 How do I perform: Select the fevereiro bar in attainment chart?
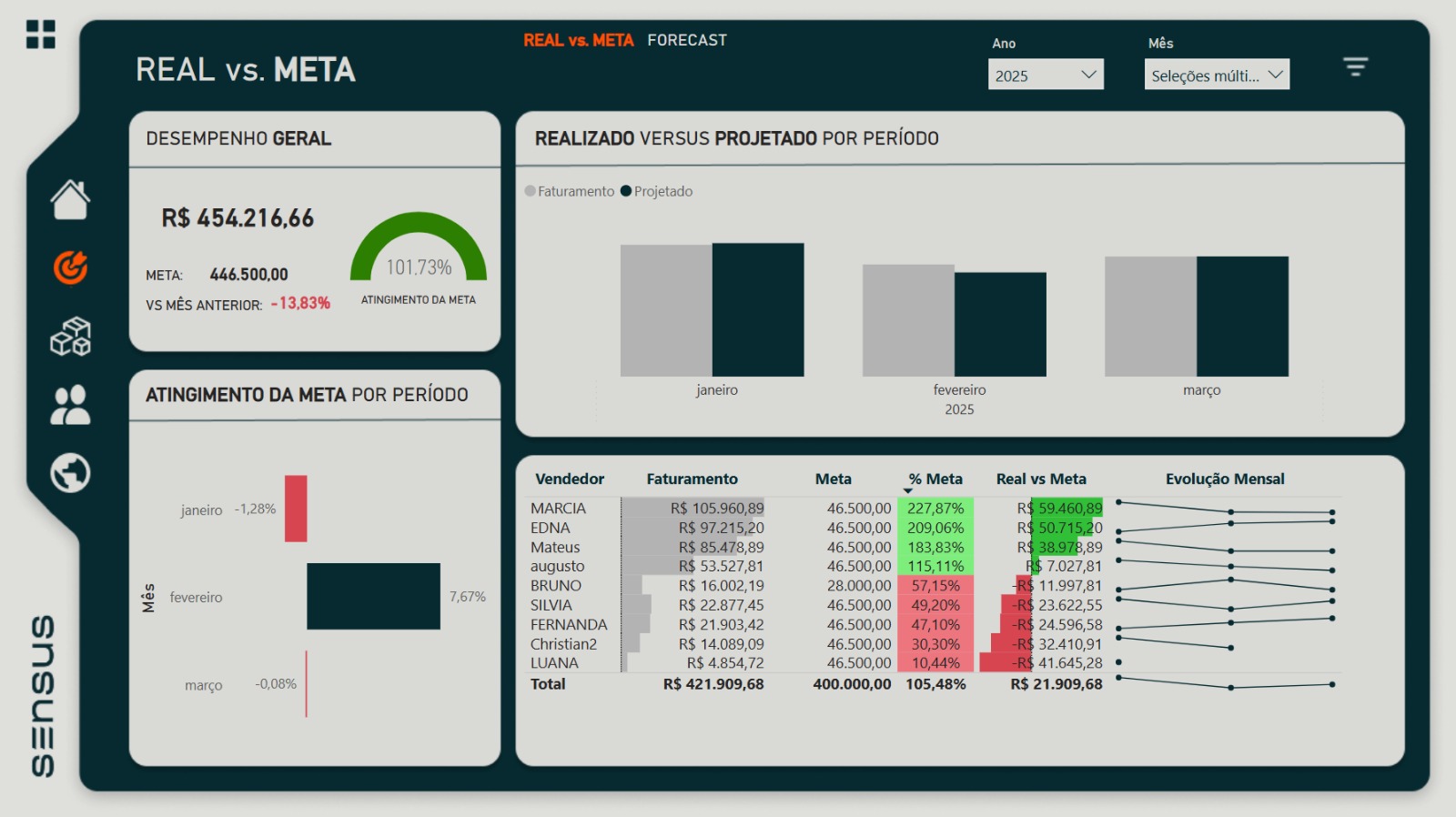pos(373,596)
